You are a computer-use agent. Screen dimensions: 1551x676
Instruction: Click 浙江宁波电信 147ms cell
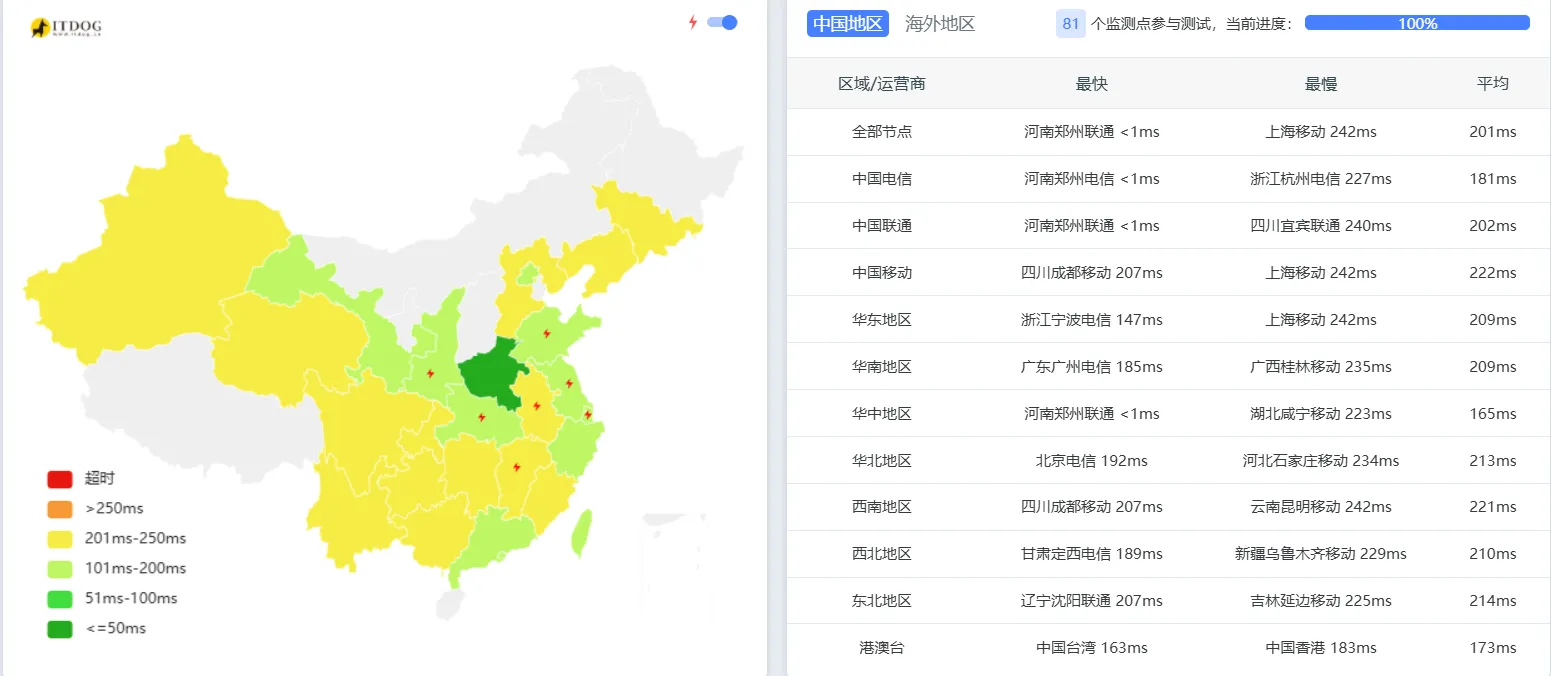click(1092, 320)
